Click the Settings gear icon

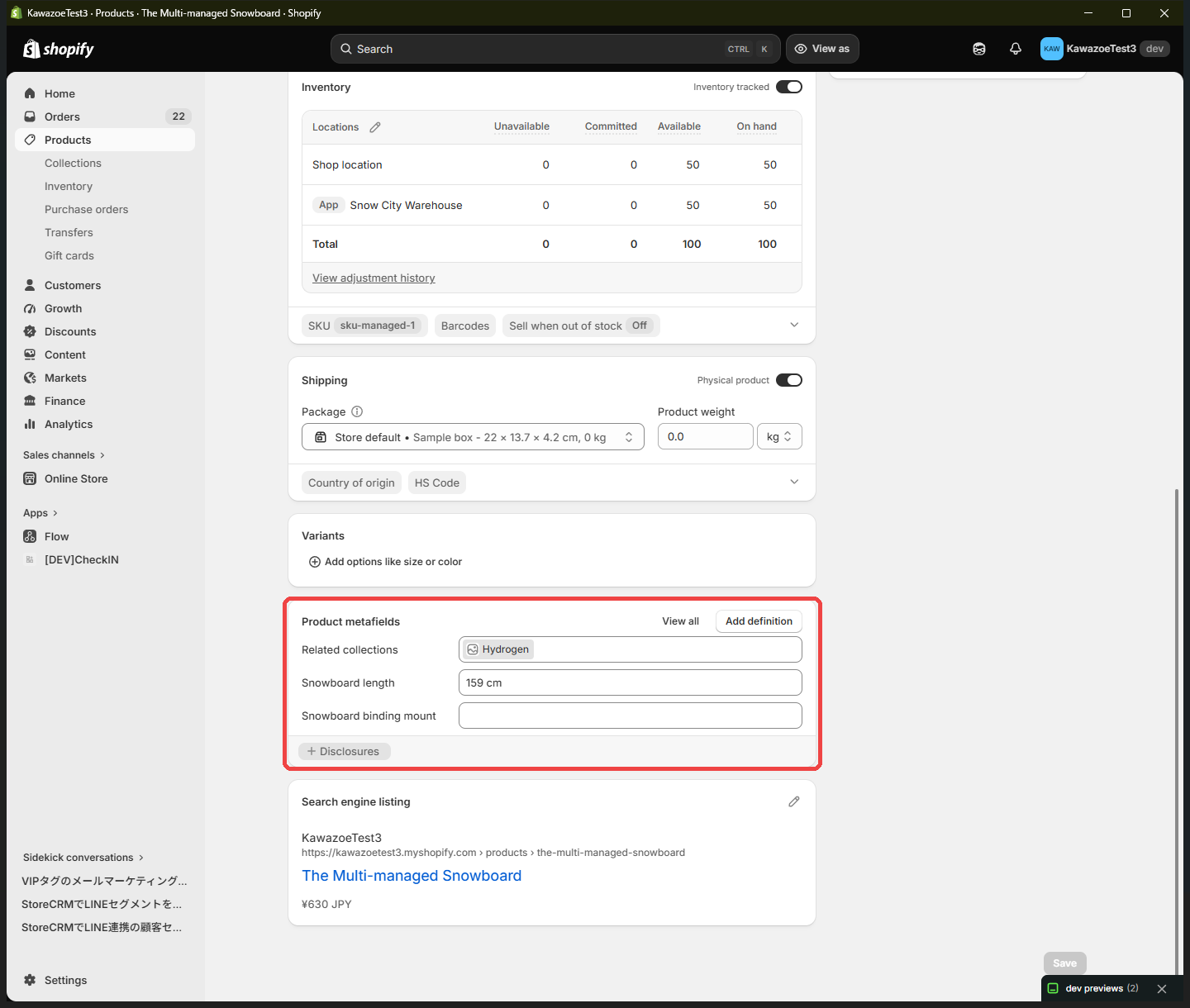(x=30, y=980)
